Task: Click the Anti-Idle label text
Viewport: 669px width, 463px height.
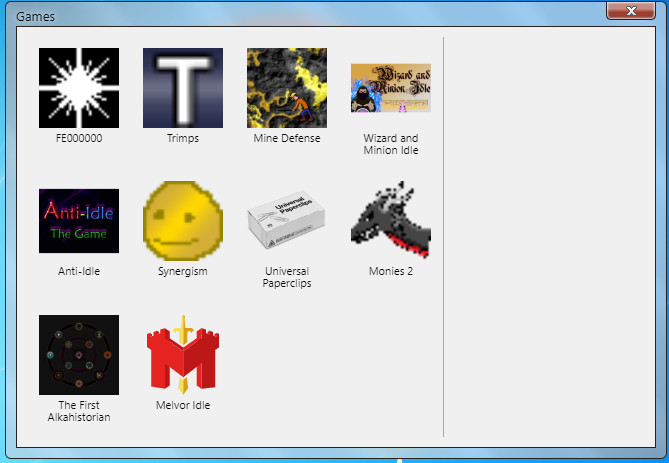Action: pos(79,271)
